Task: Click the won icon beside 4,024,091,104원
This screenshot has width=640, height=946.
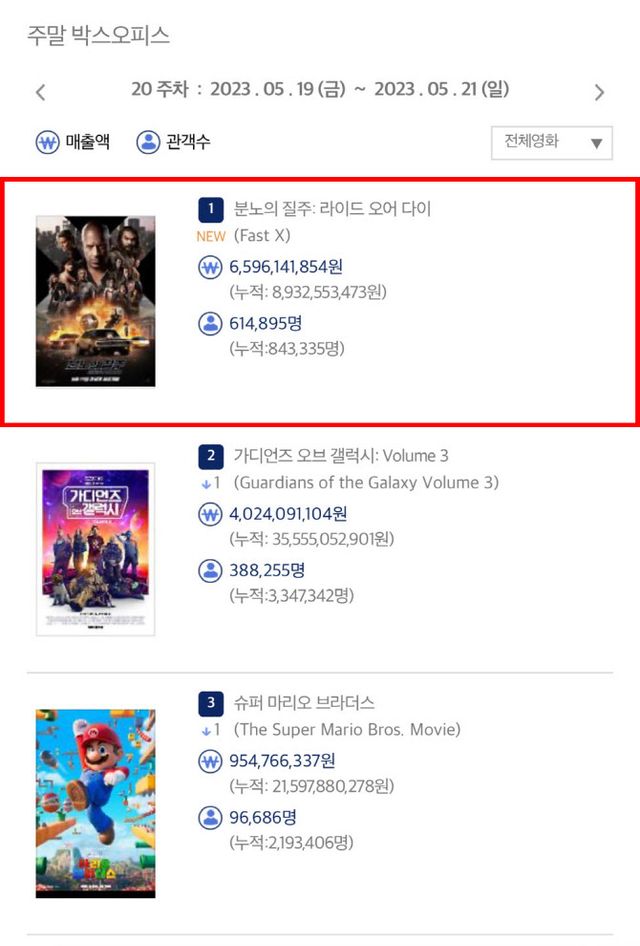Action: pyautogui.click(x=210, y=514)
